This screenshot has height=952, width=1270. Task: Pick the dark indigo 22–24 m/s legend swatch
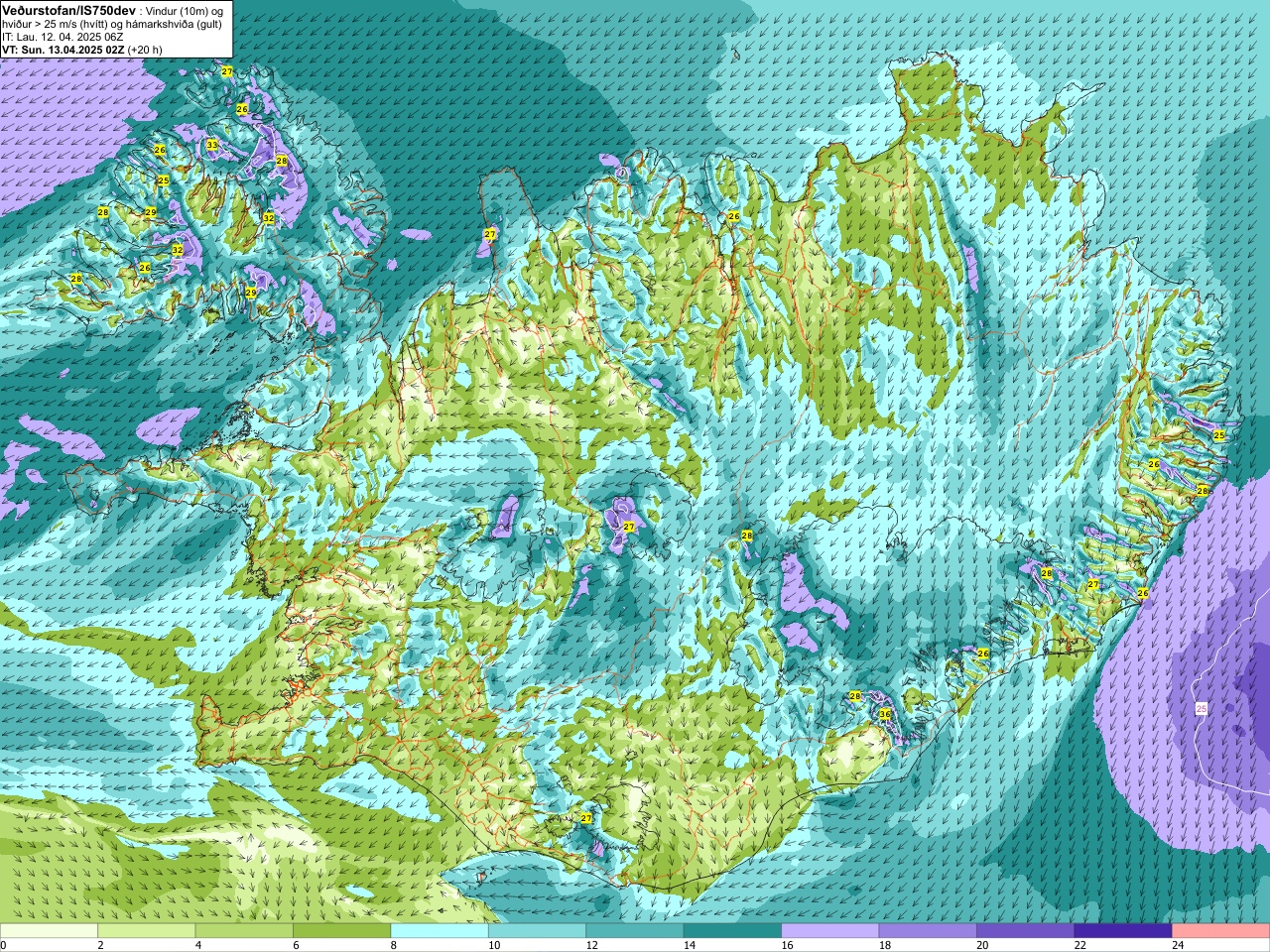[1123, 930]
